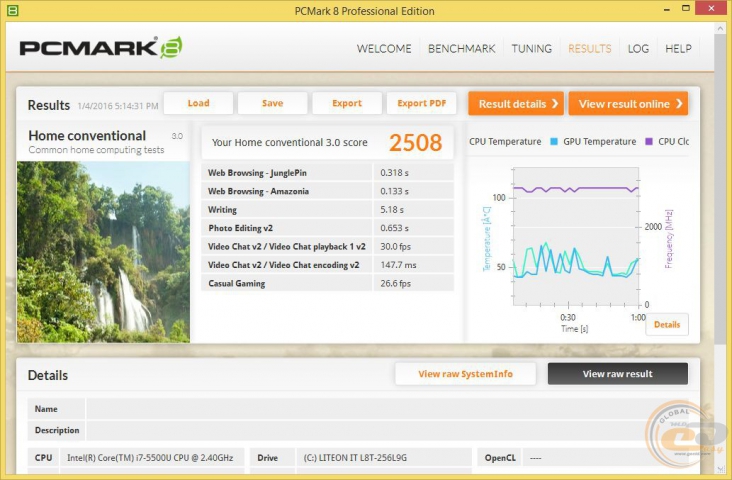732x480 pixels.
Task: Click the 0.133 s value
Action: pyautogui.click(x=394, y=191)
